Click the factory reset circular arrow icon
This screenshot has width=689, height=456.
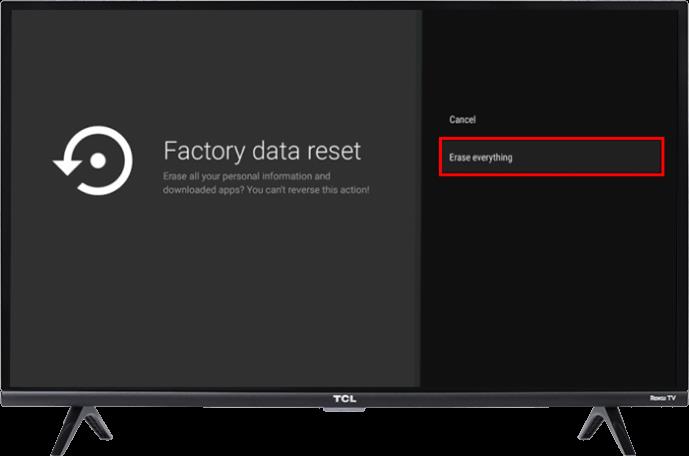tap(94, 160)
